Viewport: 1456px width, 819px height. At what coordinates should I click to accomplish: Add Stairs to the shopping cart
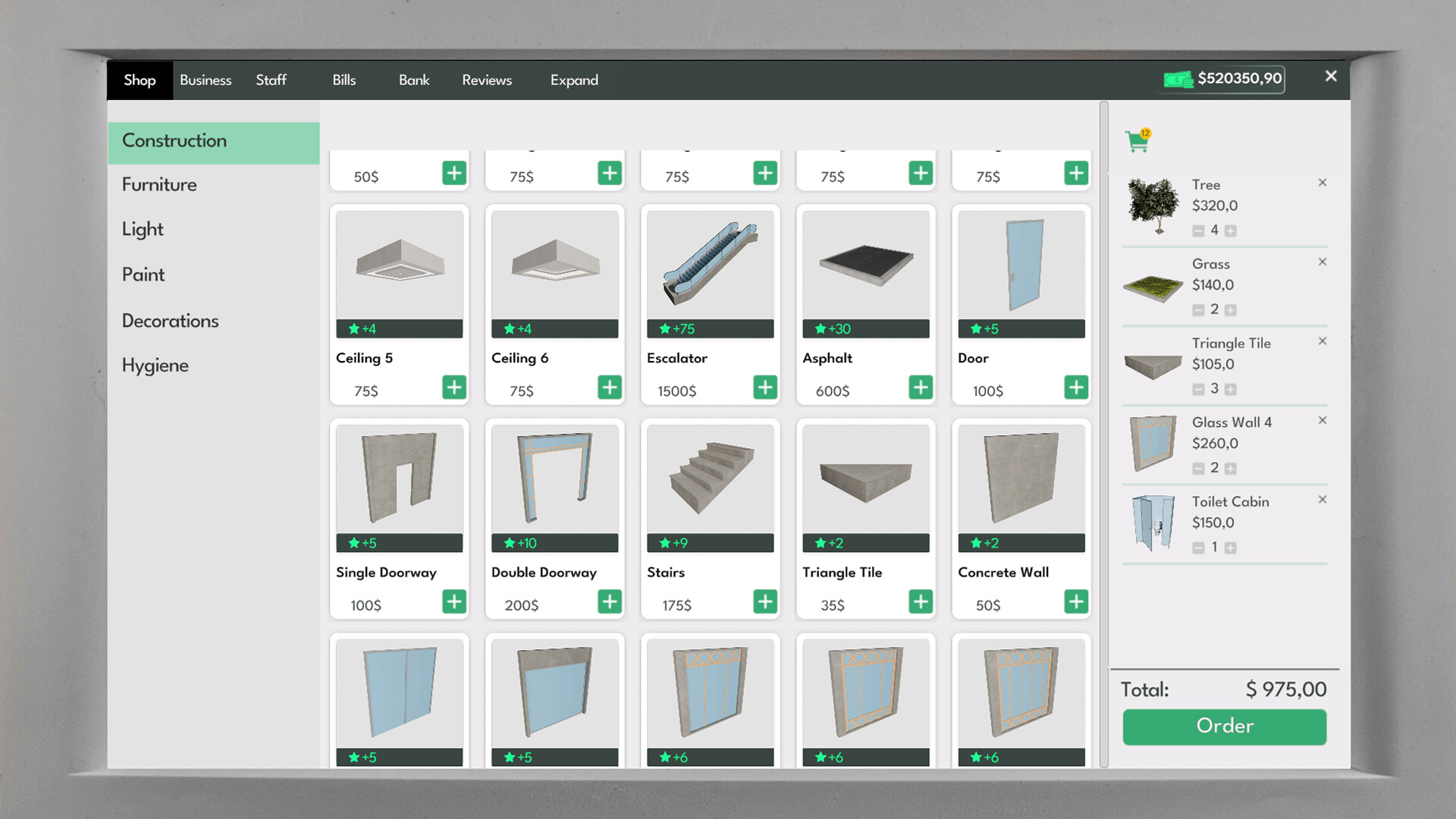pos(764,601)
